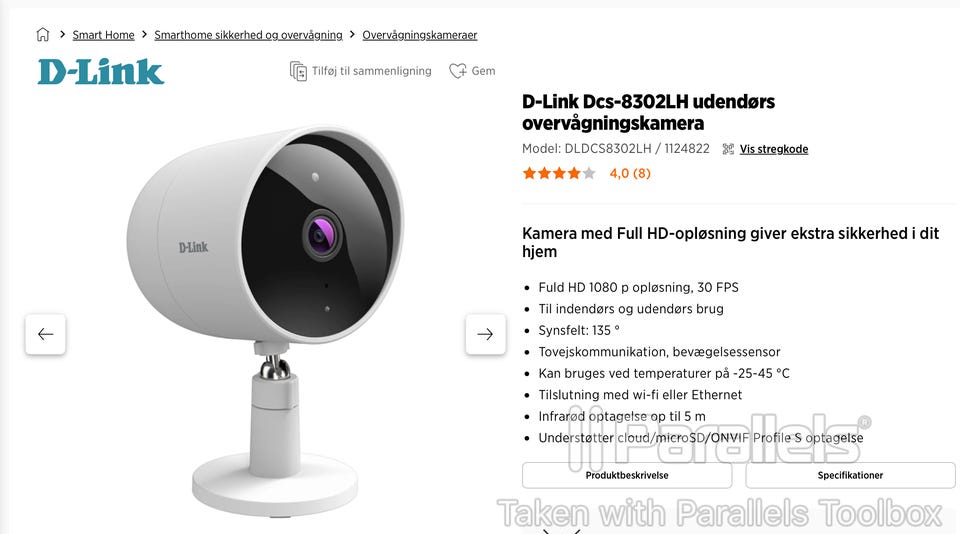The height and width of the screenshot is (534, 960).
Task: Click the product title D-Link Dcs-8302LH
Action: (648, 112)
